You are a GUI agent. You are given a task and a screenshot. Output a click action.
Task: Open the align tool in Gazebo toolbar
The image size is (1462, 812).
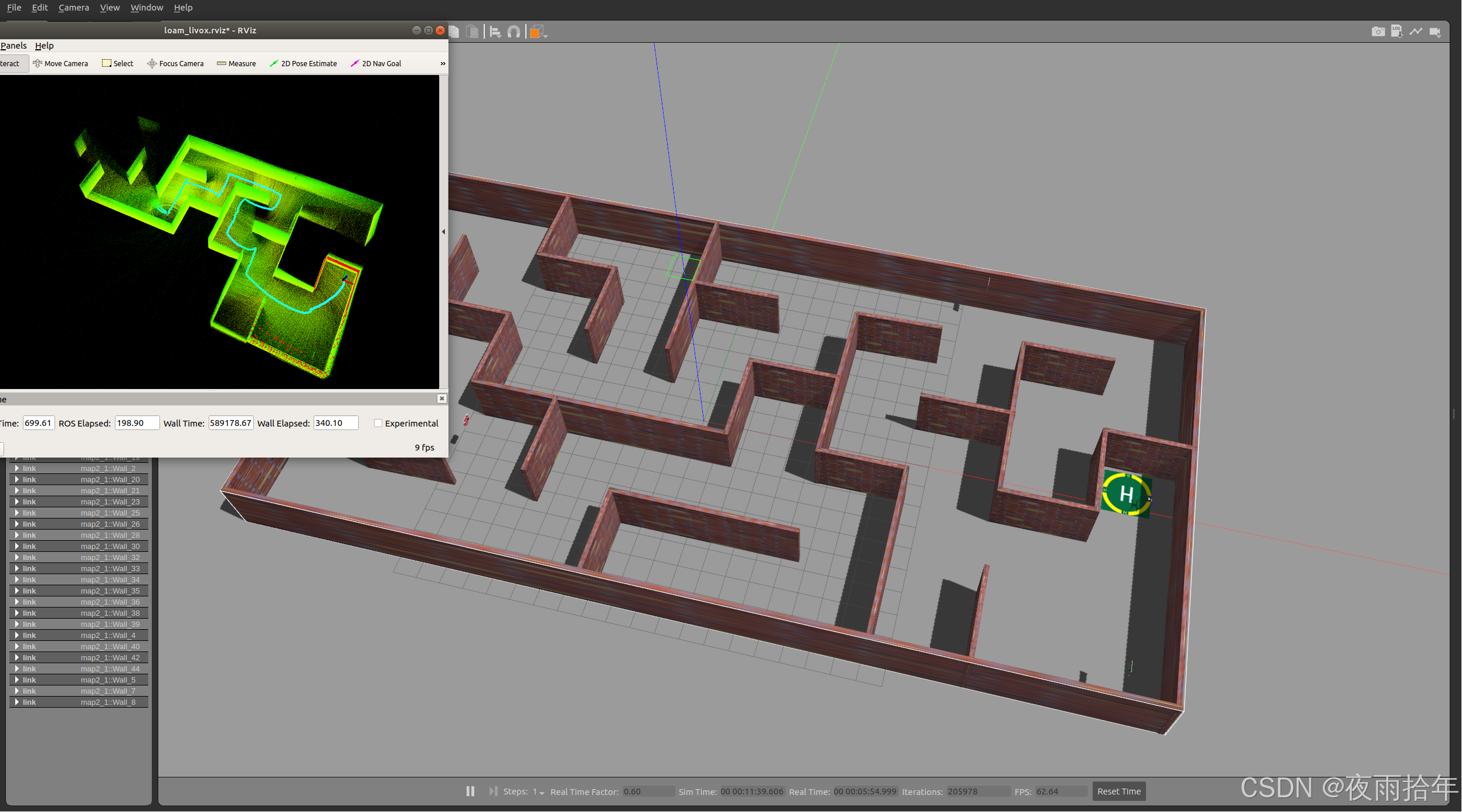tap(495, 32)
